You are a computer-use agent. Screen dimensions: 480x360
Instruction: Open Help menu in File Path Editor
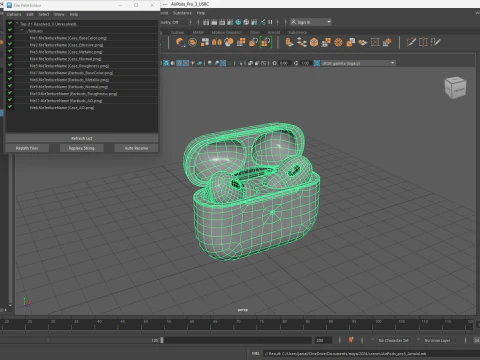click(x=74, y=14)
